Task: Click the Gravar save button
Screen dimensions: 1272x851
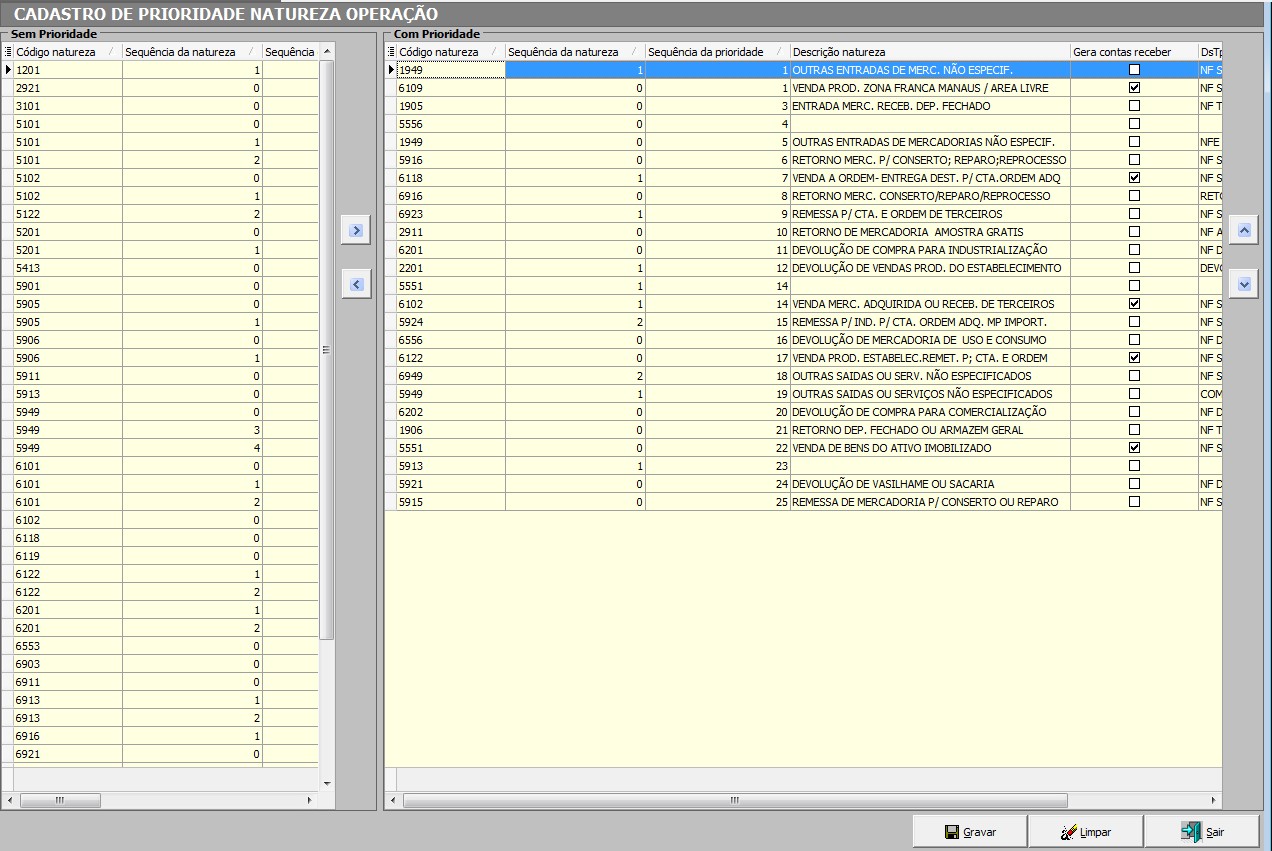Action: click(969, 832)
